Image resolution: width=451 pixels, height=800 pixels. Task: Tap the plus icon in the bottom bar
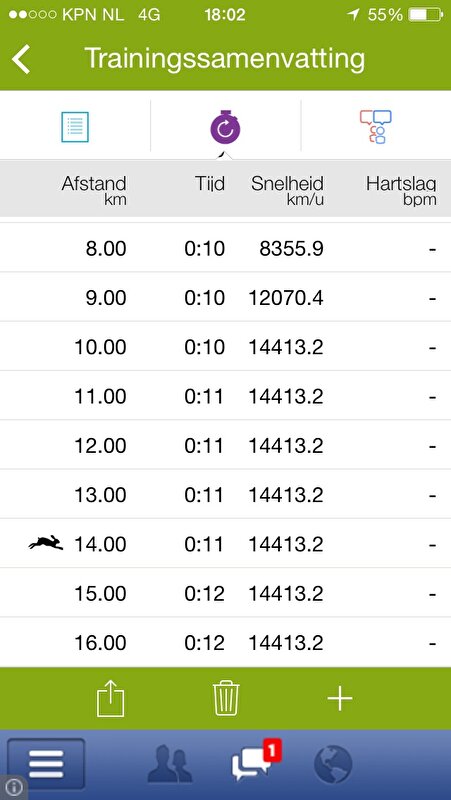[x=340, y=698]
